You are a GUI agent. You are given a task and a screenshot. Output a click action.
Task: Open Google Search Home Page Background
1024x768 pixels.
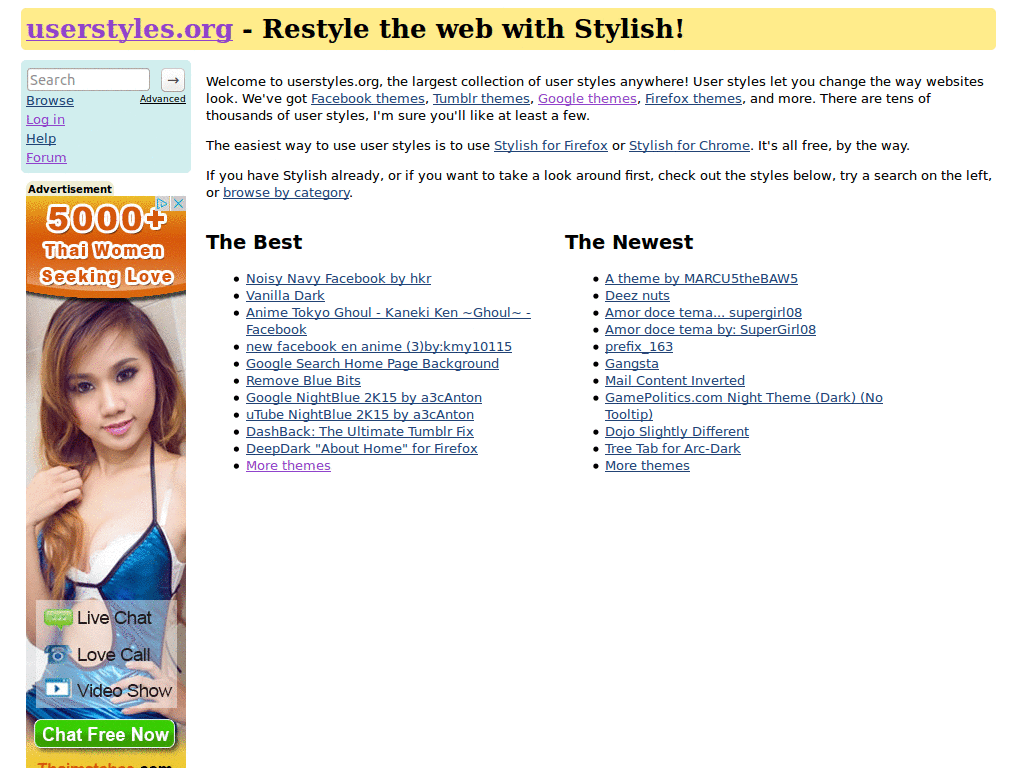(372, 364)
